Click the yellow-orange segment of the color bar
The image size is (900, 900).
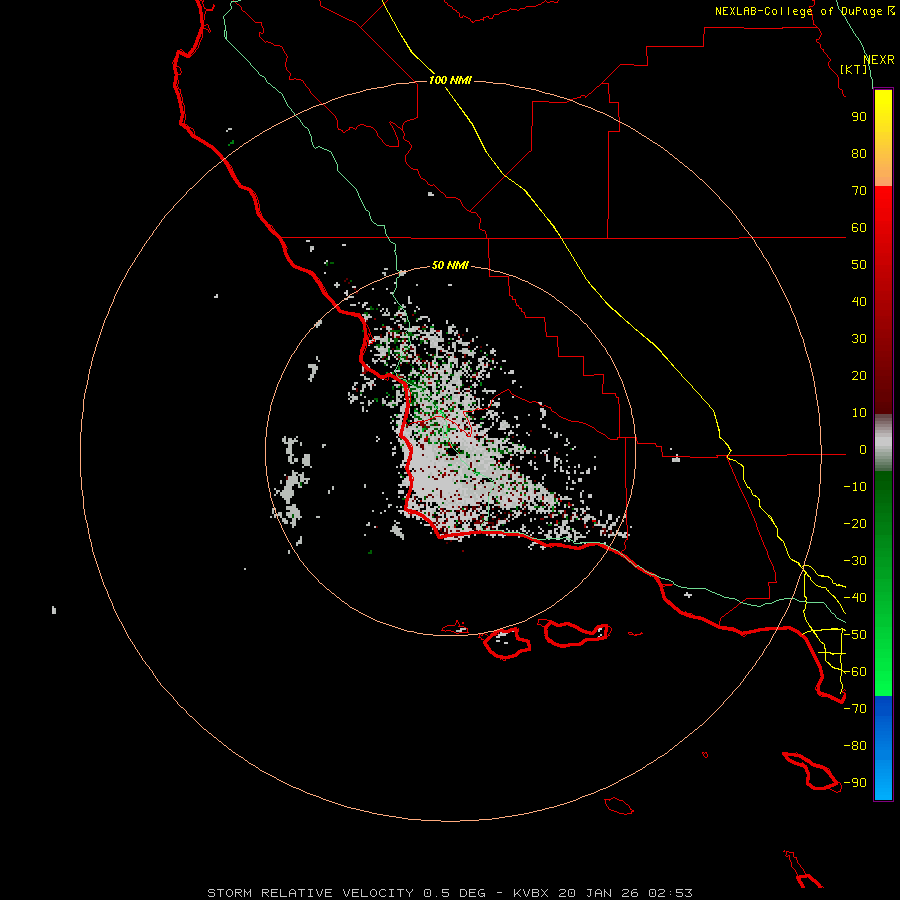coord(883,138)
